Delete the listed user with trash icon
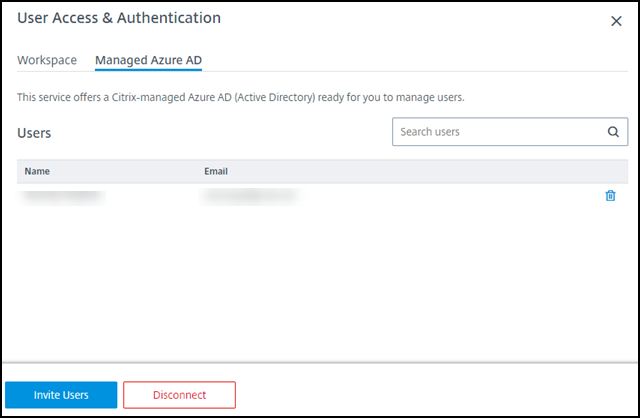This screenshot has height=418, width=640. tap(610, 196)
